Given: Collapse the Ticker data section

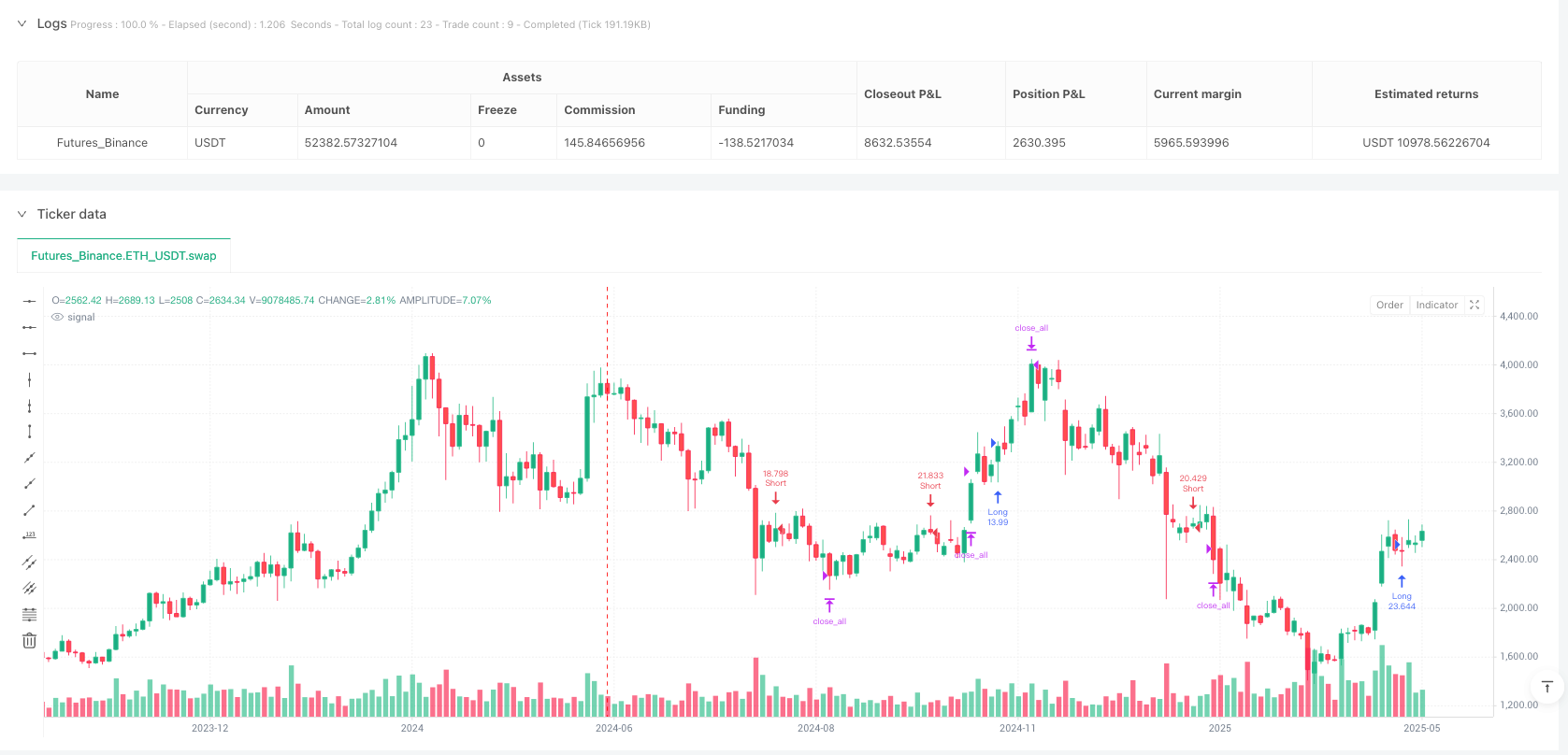Looking at the screenshot, I should 22,214.
